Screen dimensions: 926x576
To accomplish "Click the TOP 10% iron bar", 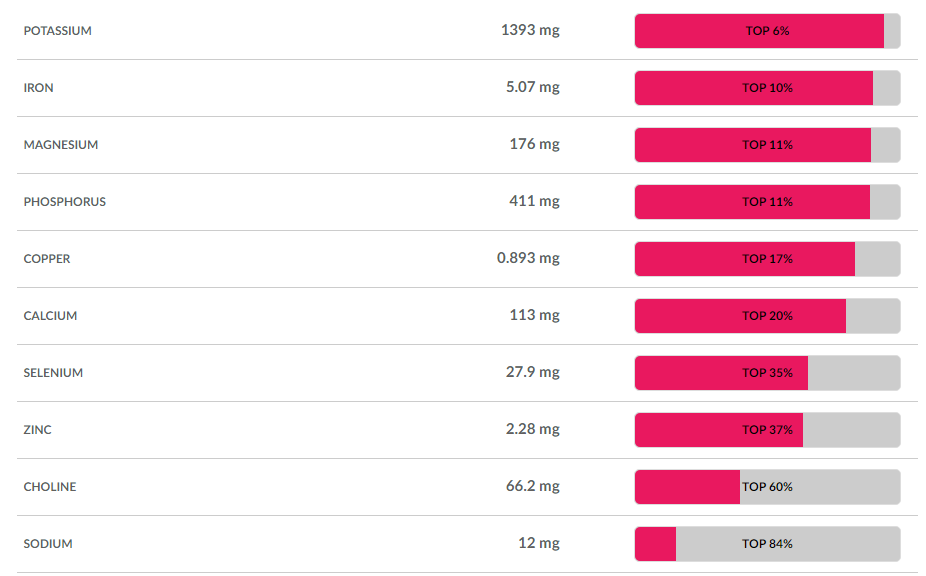I will 767,87.
